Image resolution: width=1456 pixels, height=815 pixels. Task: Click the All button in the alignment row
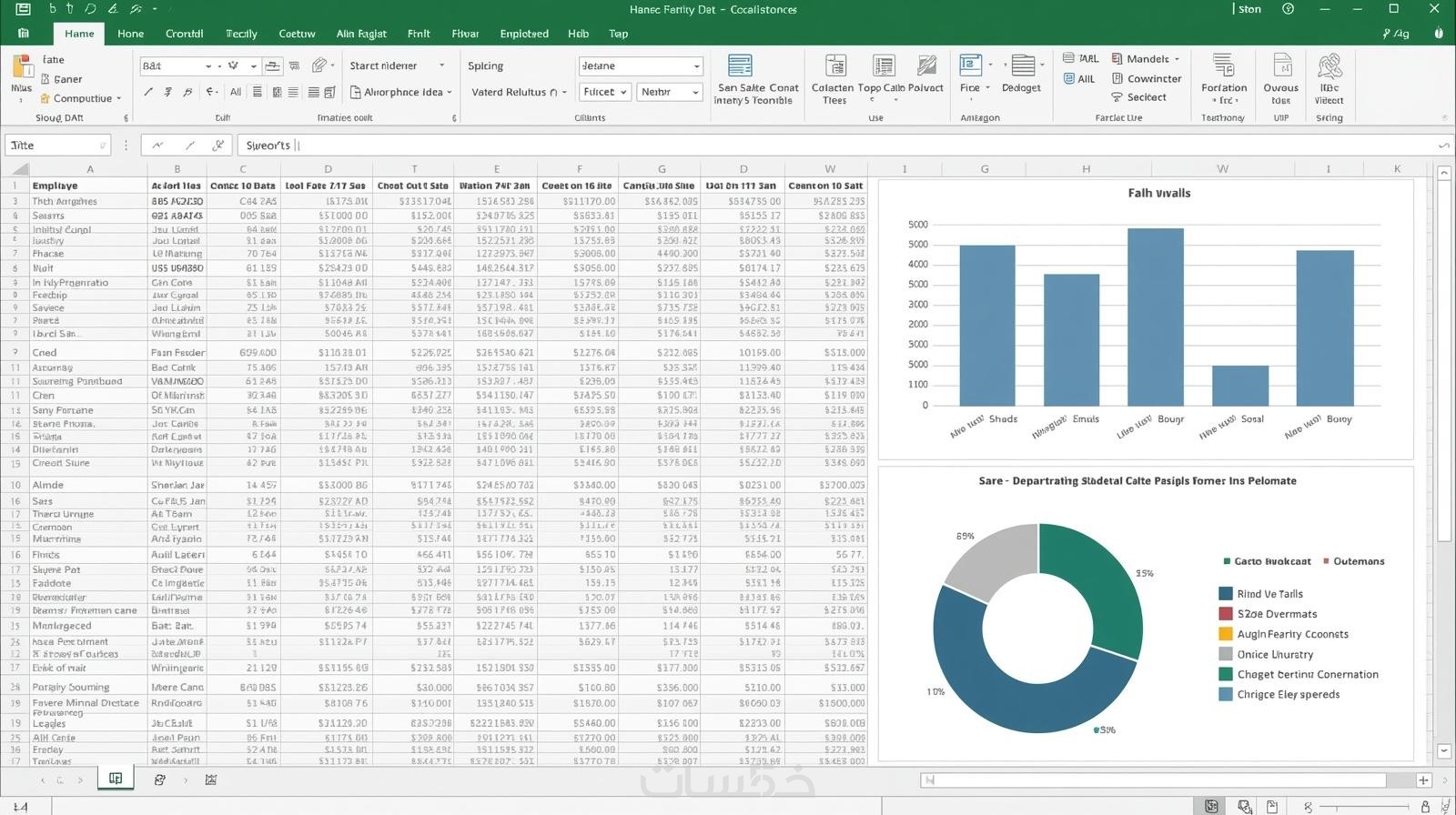coord(236,92)
